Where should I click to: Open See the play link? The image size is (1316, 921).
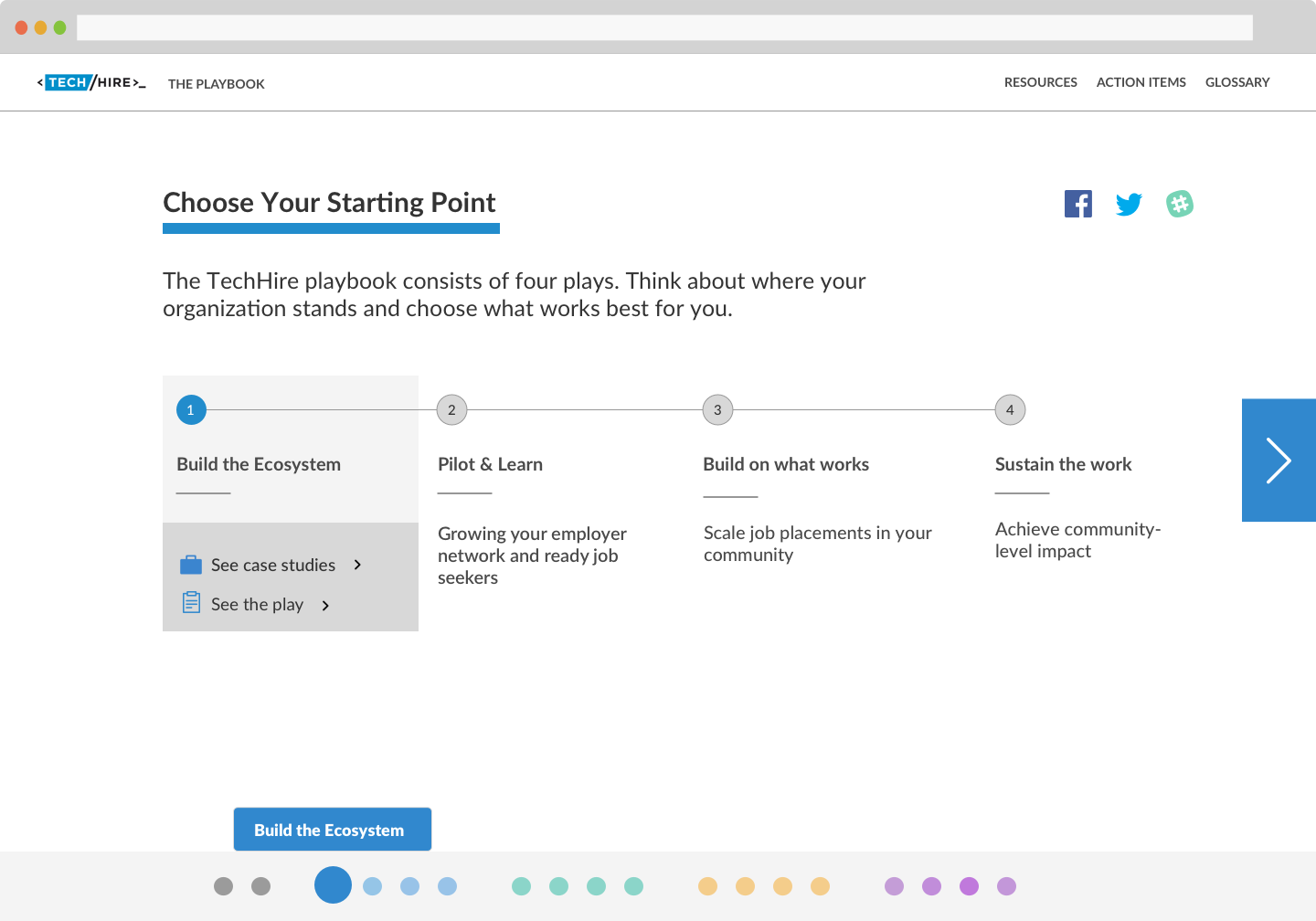[257, 605]
